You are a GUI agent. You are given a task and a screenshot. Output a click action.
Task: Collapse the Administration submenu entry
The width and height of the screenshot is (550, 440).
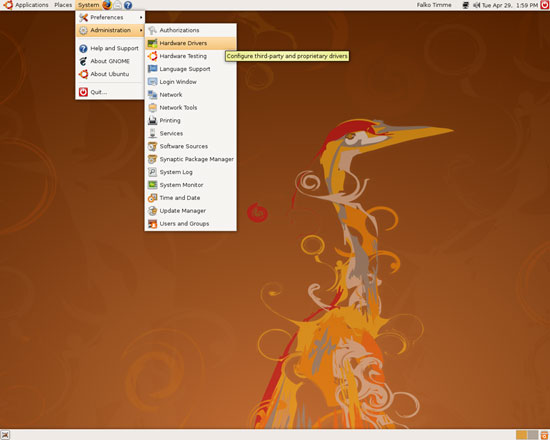(110, 30)
